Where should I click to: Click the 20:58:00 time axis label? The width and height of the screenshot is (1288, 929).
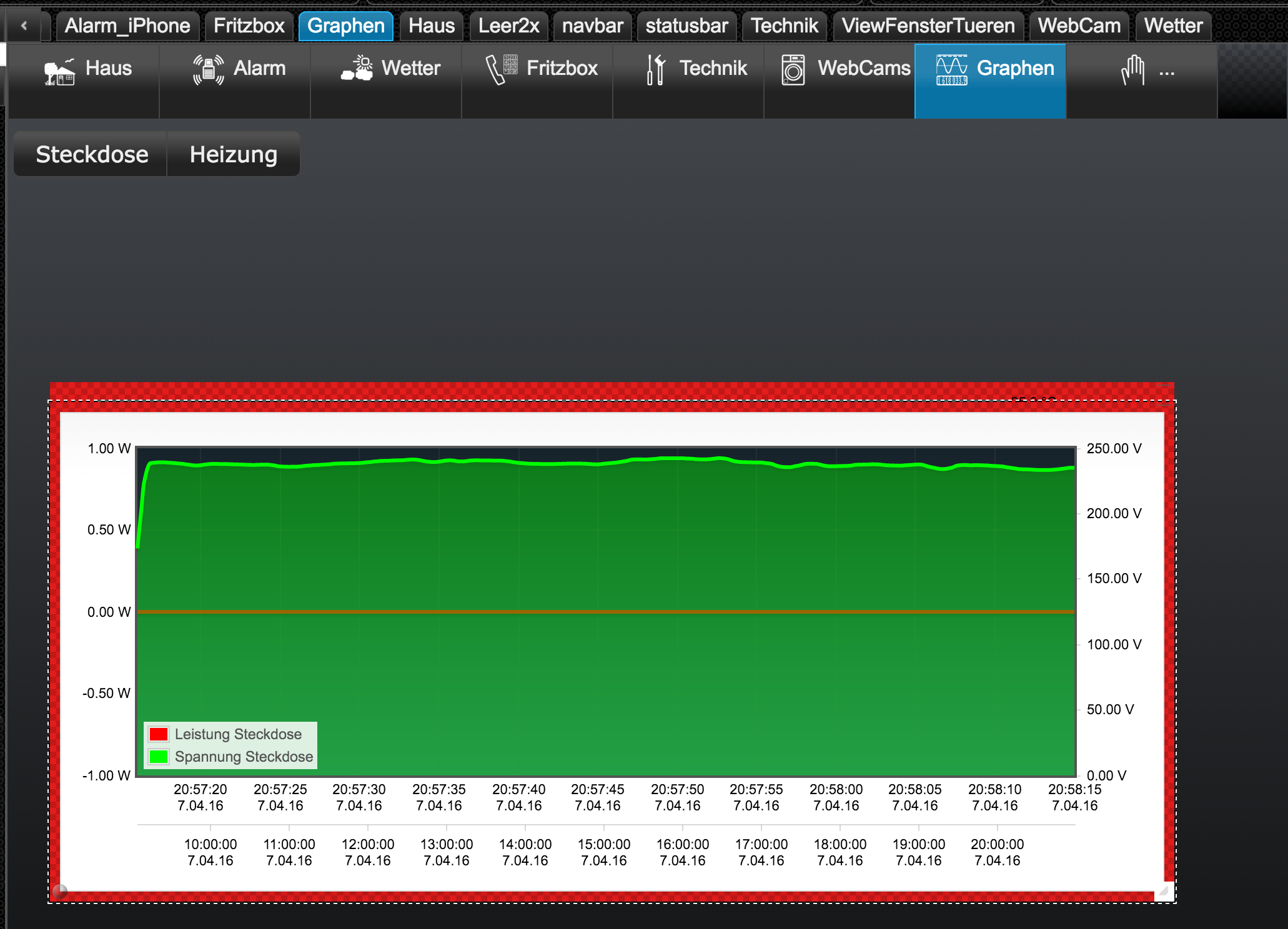point(836,797)
